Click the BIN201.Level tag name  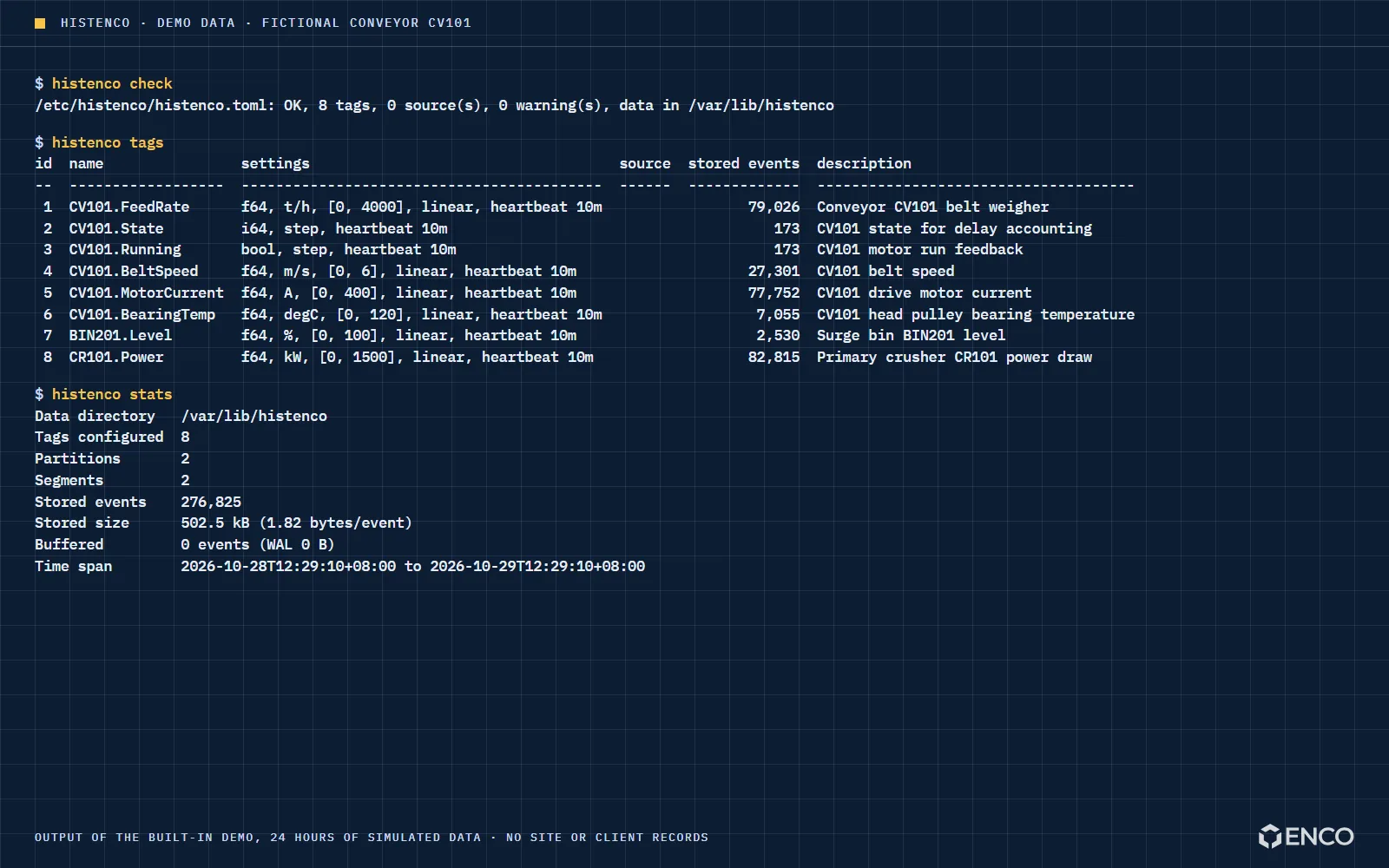(121, 335)
